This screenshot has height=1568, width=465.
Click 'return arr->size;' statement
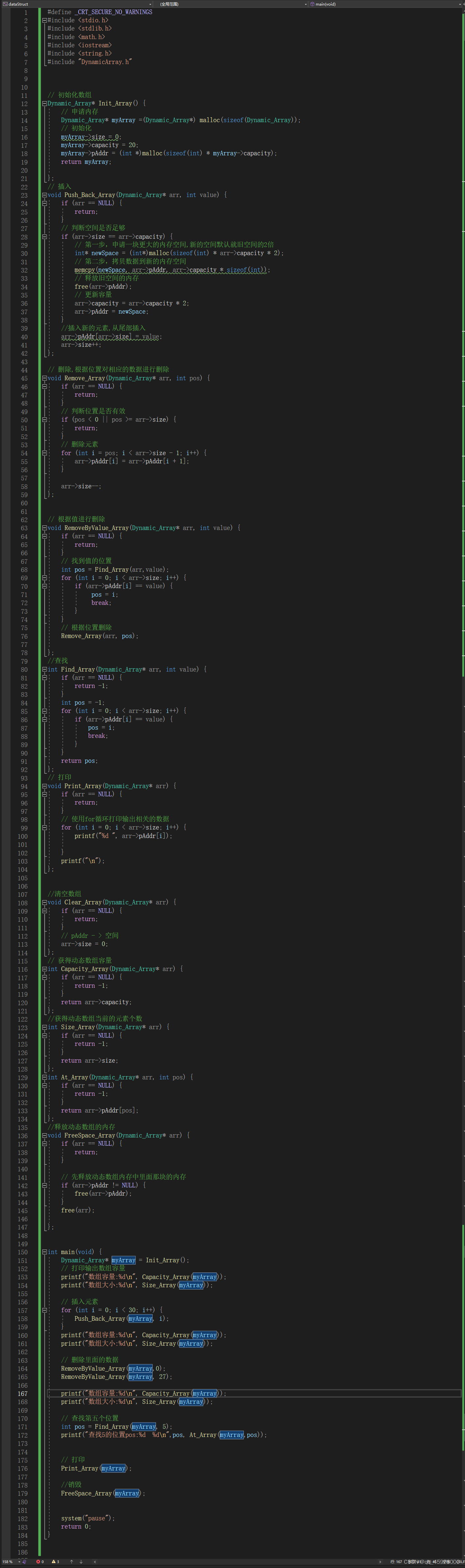tap(90, 1061)
